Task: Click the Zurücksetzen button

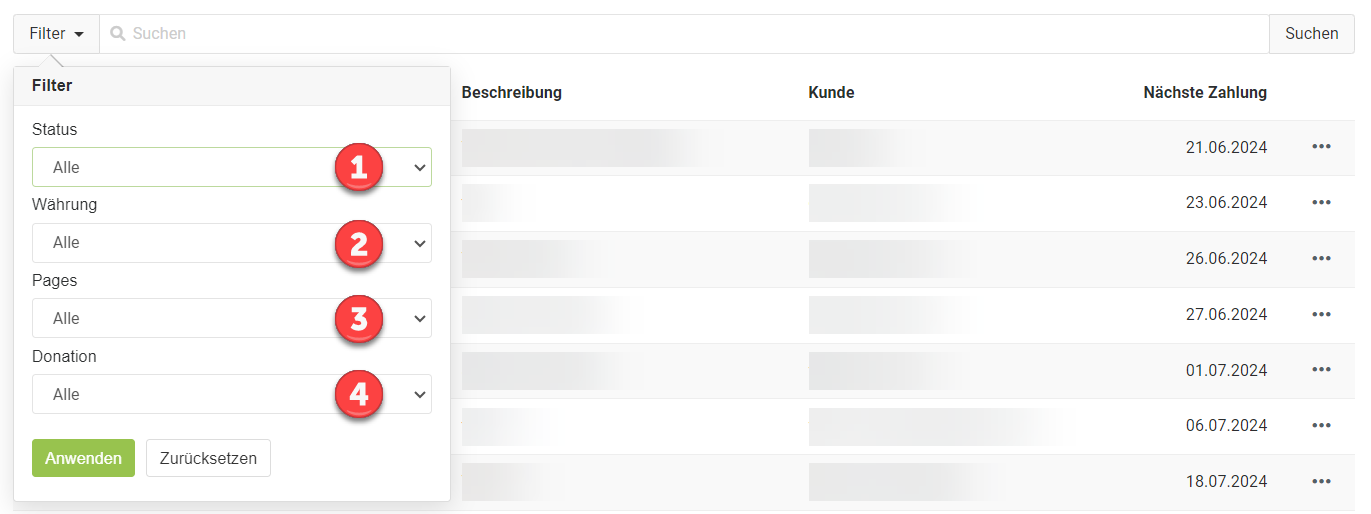Action: (208, 458)
